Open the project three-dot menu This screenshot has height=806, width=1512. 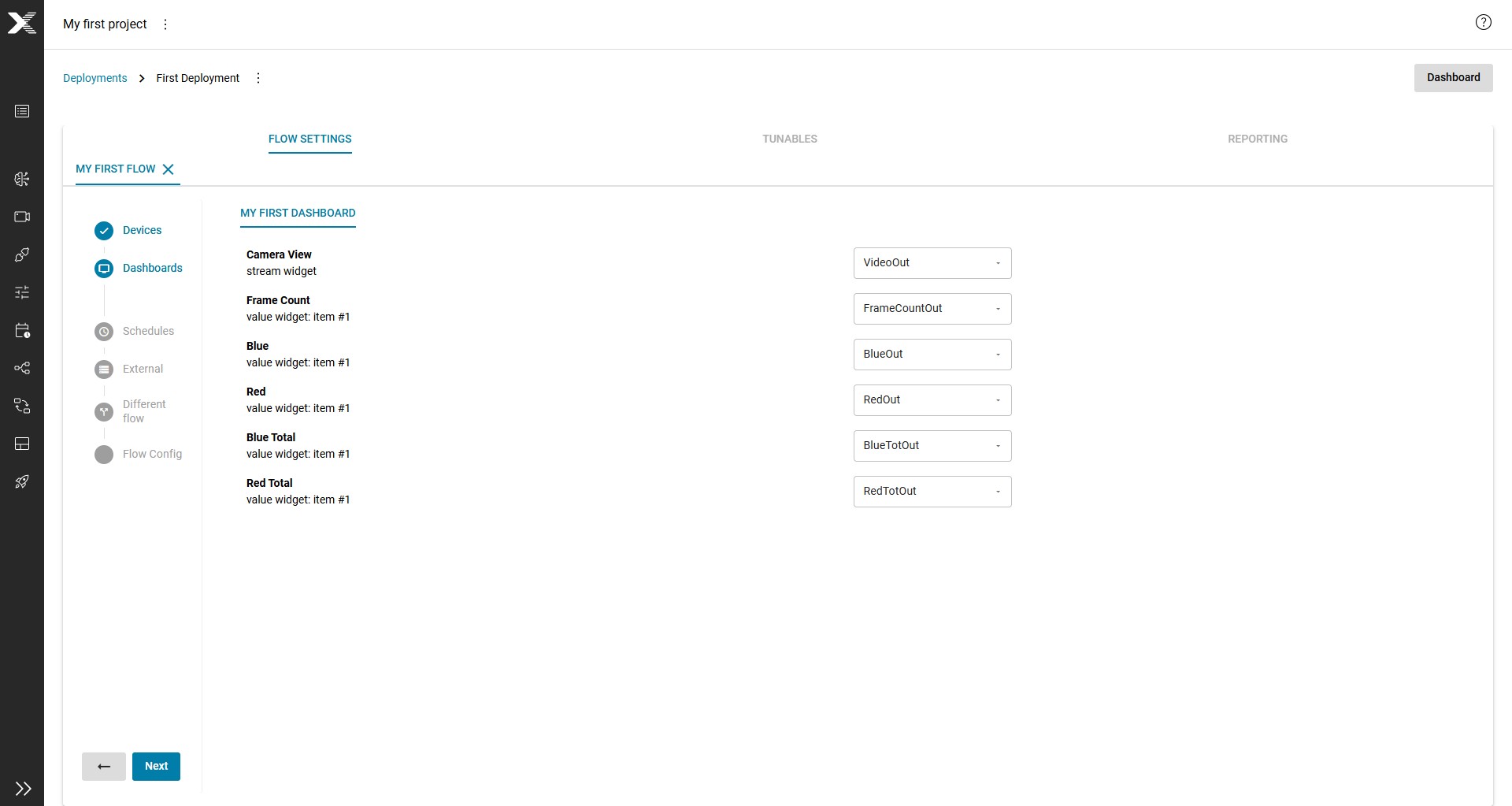point(165,24)
